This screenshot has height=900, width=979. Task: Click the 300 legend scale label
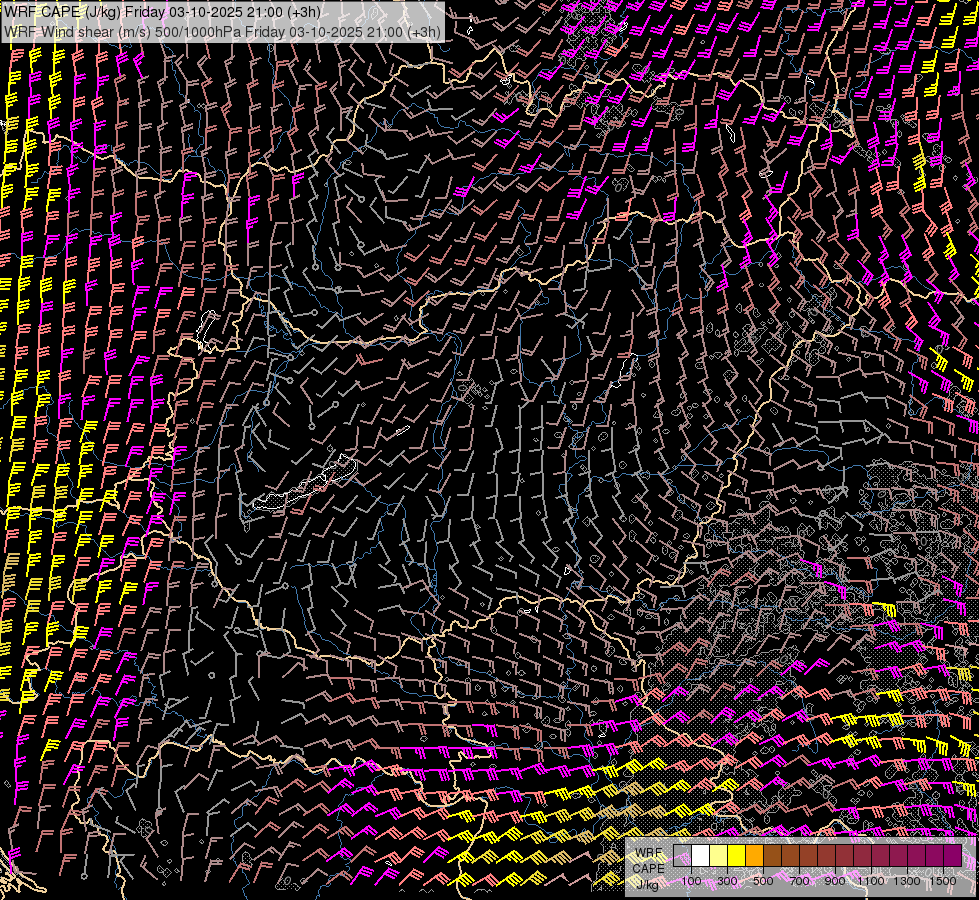(x=727, y=881)
